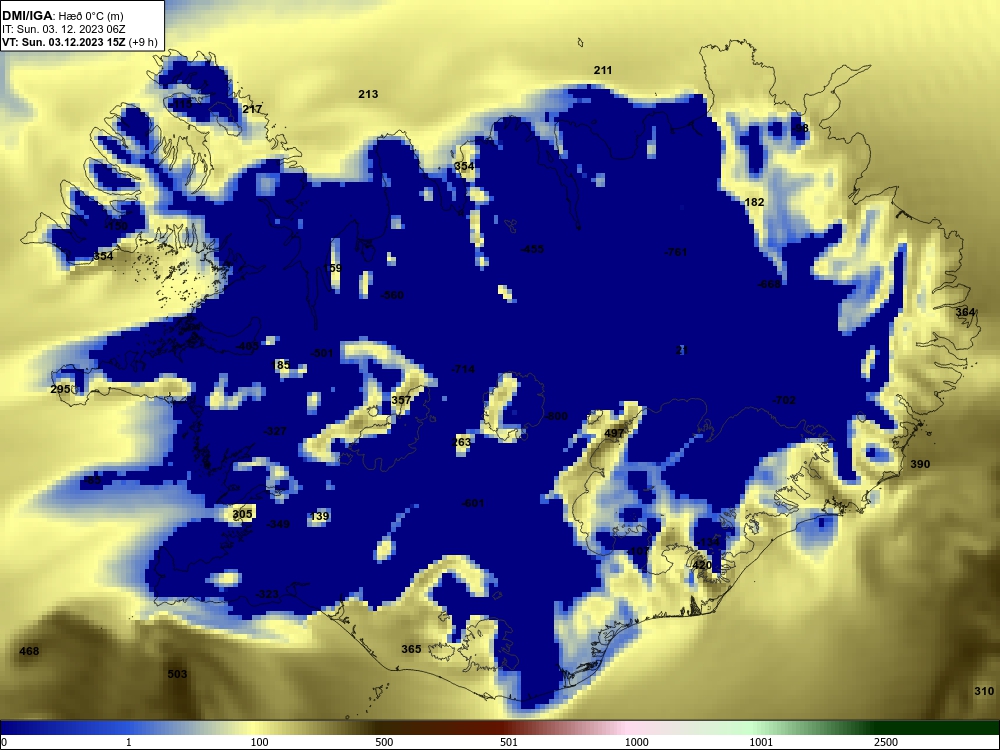Click the legend label 501
Viewport: 1000px width, 750px height.
click(x=509, y=742)
